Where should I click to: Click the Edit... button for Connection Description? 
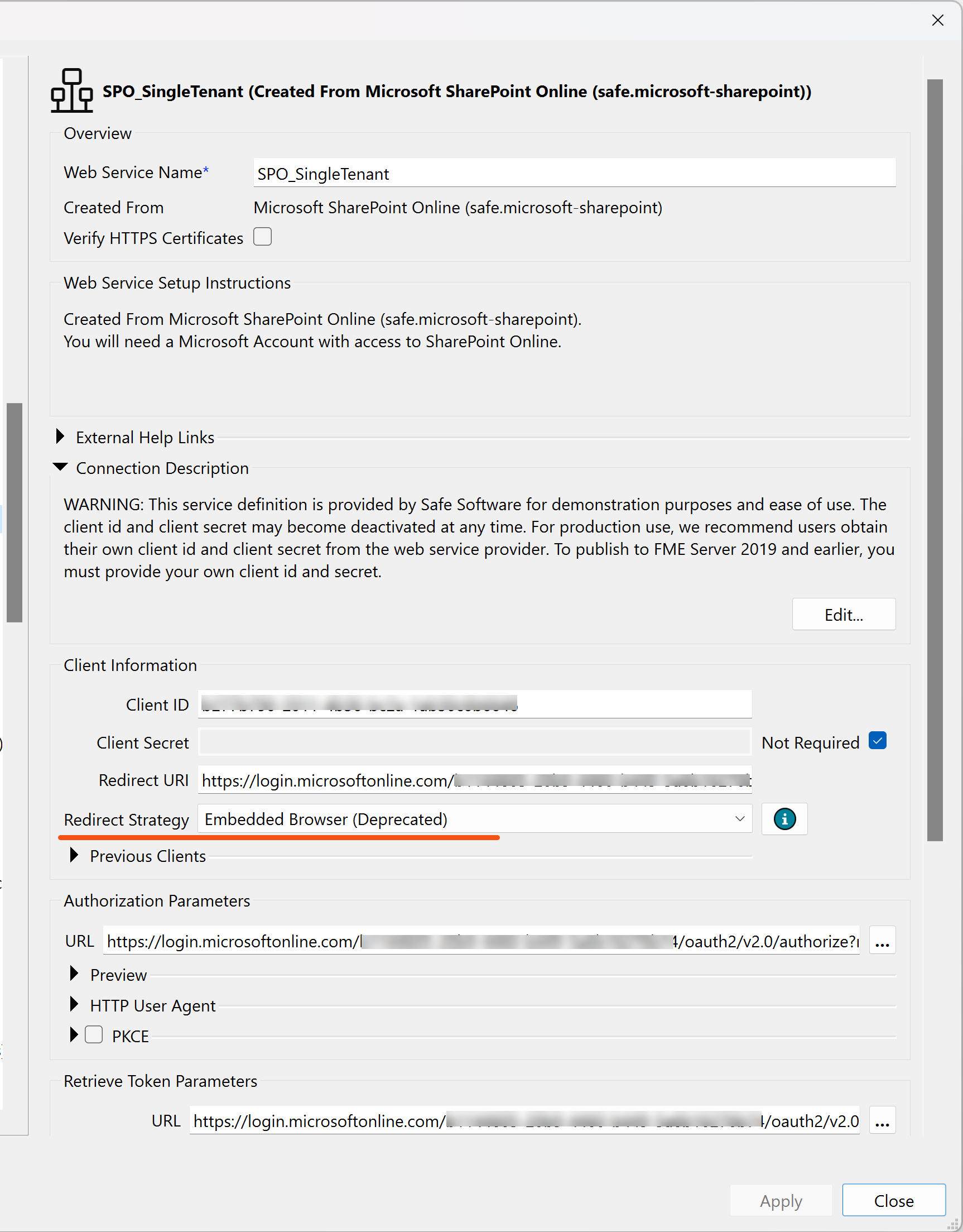point(844,614)
